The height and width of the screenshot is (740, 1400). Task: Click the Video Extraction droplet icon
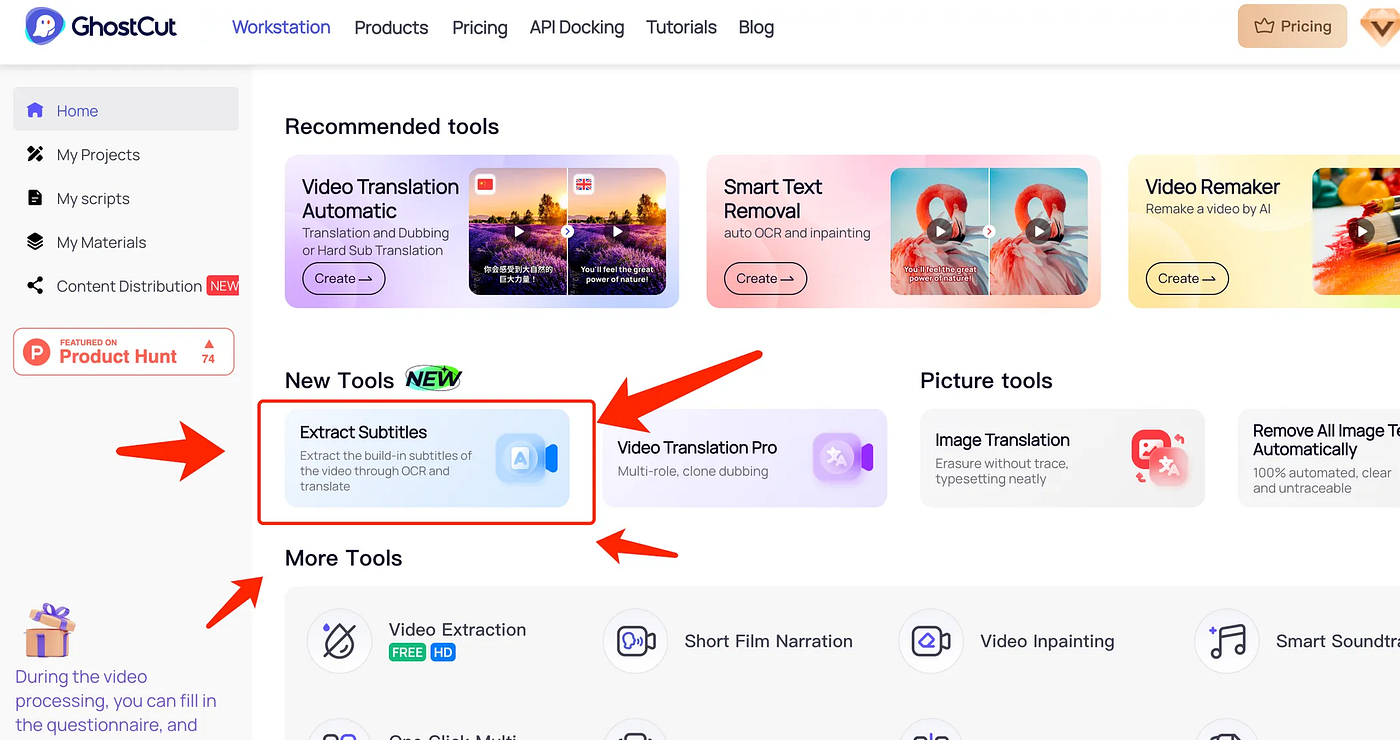coord(339,641)
